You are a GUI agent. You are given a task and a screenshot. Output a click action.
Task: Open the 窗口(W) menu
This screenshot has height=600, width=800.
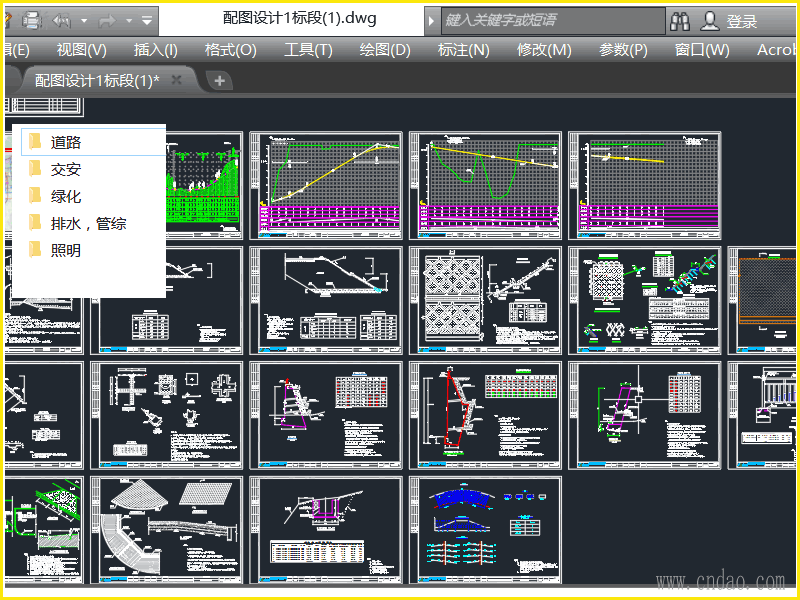[702, 50]
